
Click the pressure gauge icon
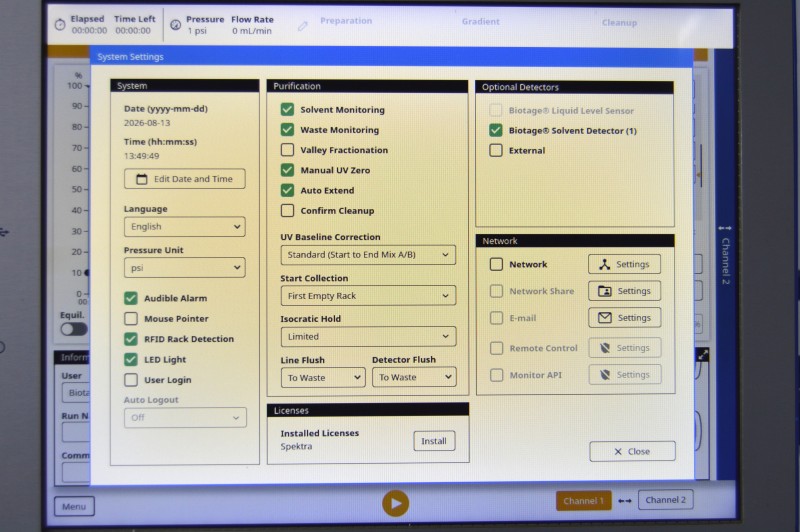tap(175, 25)
